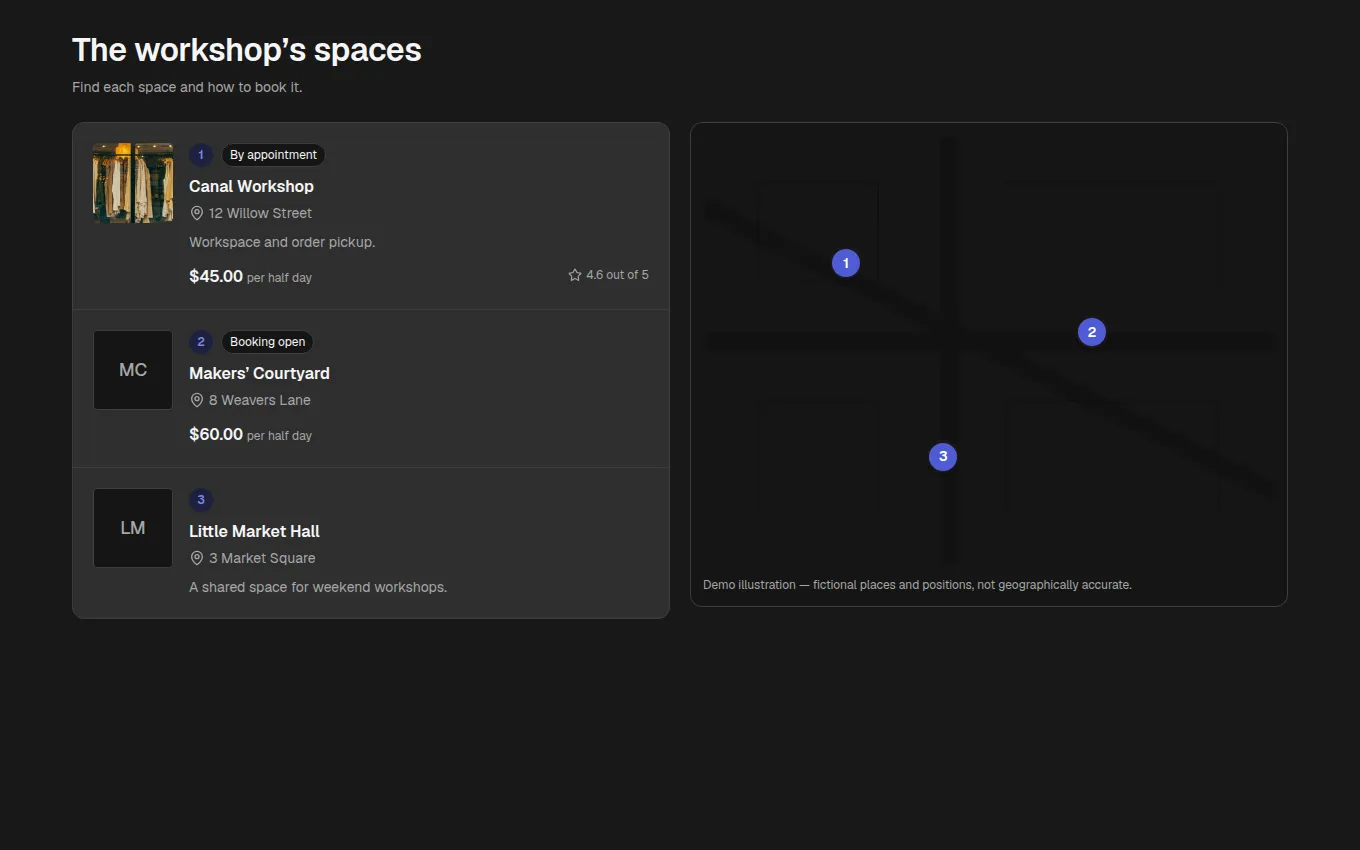The height and width of the screenshot is (850, 1360).
Task: Click the By appointment status badge
Action: point(273,155)
